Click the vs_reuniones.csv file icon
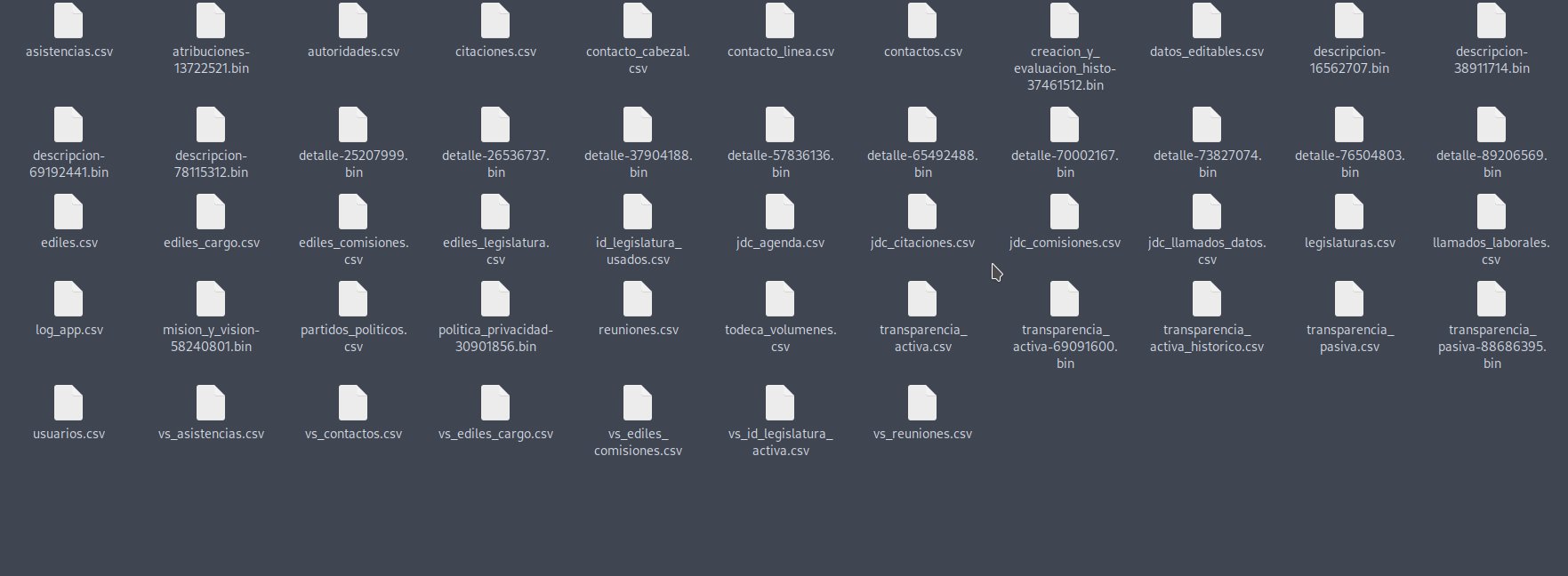This screenshot has width=1568, height=576. (x=922, y=404)
